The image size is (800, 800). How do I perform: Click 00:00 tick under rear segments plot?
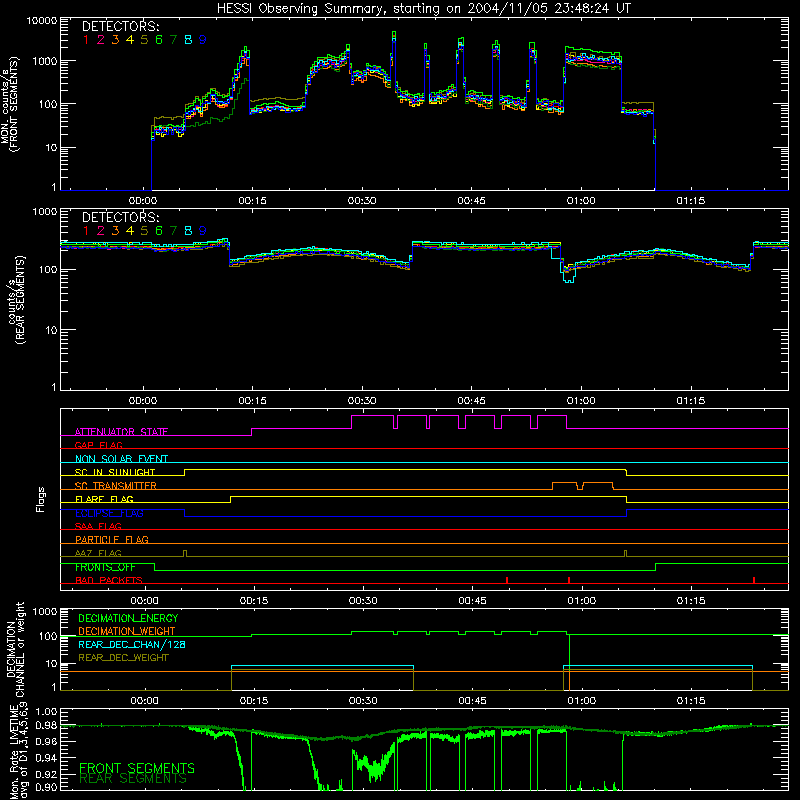(x=143, y=401)
